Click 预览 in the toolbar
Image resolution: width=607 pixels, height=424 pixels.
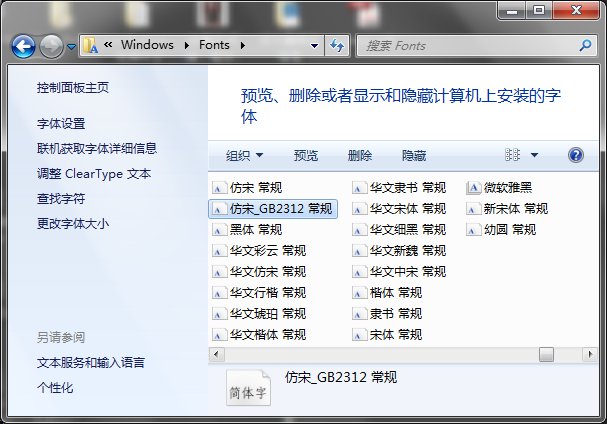[x=306, y=156]
